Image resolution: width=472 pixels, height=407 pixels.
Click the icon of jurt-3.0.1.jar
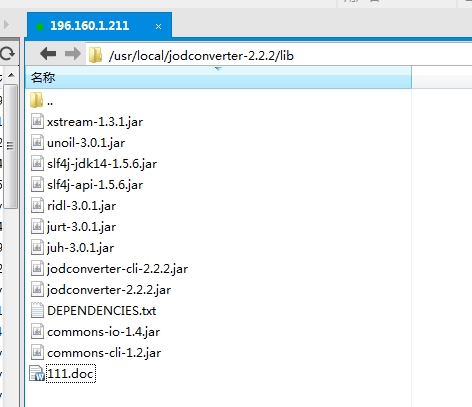point(37,226)
